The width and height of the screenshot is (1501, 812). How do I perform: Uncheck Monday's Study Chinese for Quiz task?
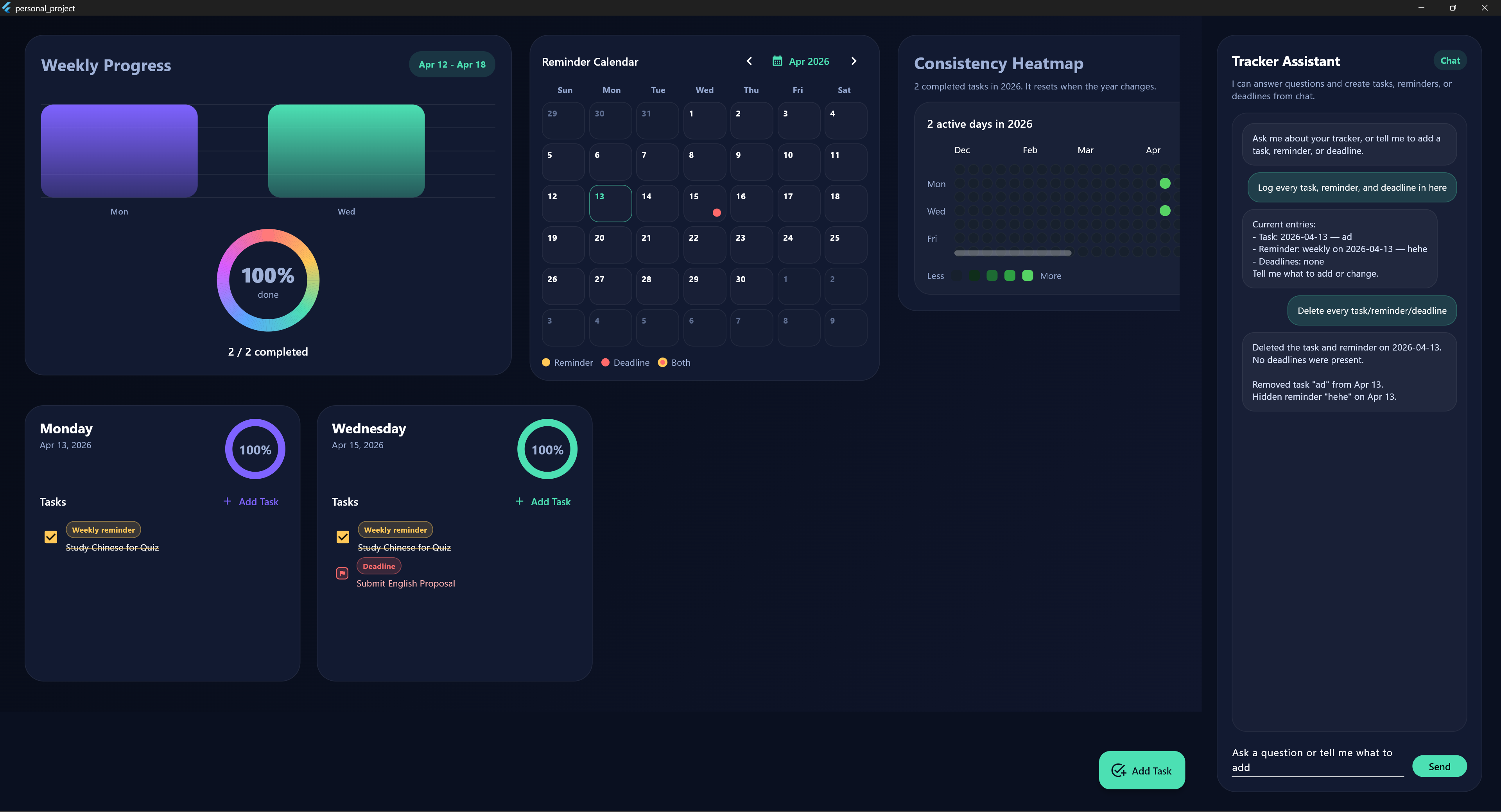pos(51,537)
